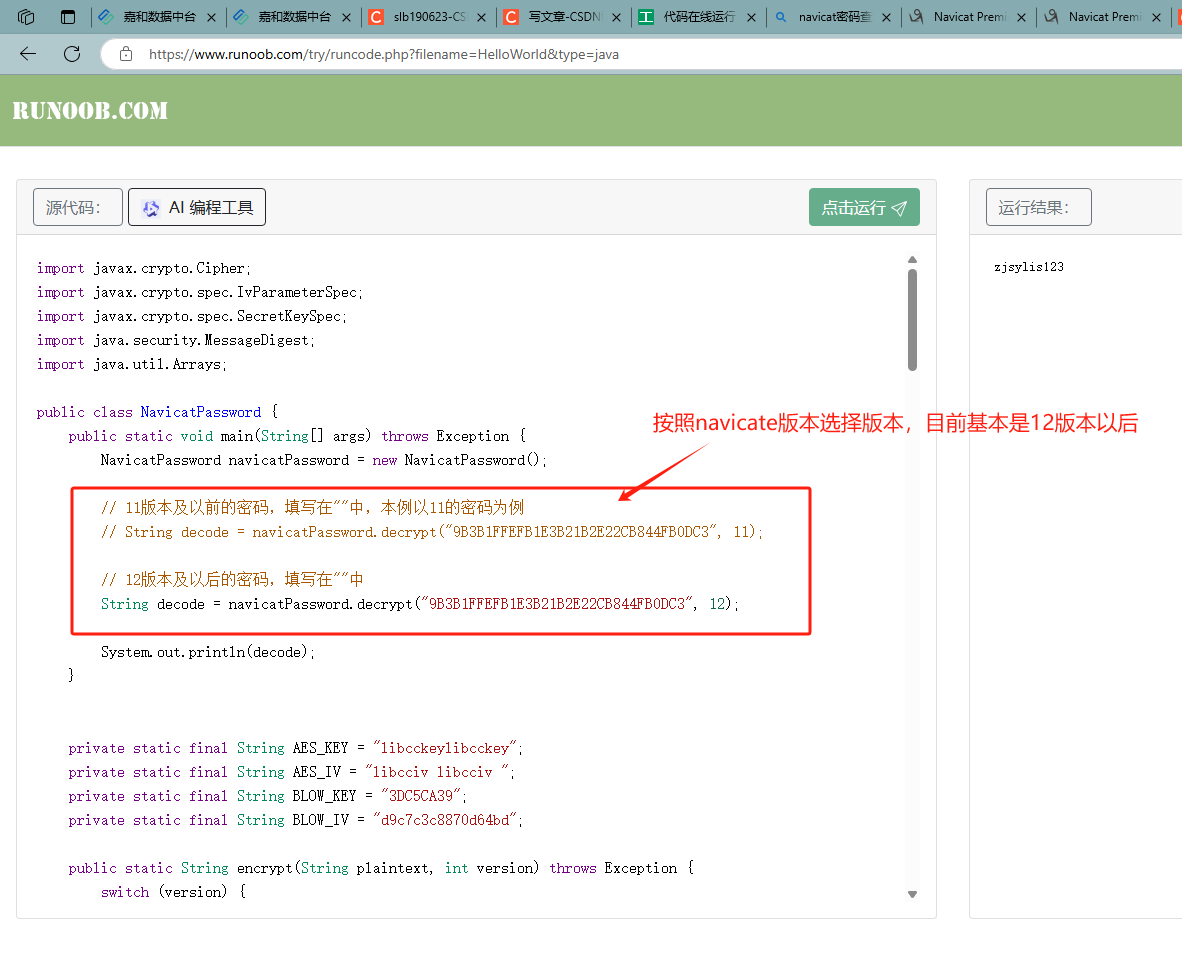
Task: Click the new NavicatPassword() line
Action: pyautogui.click(x=323, y=461)
